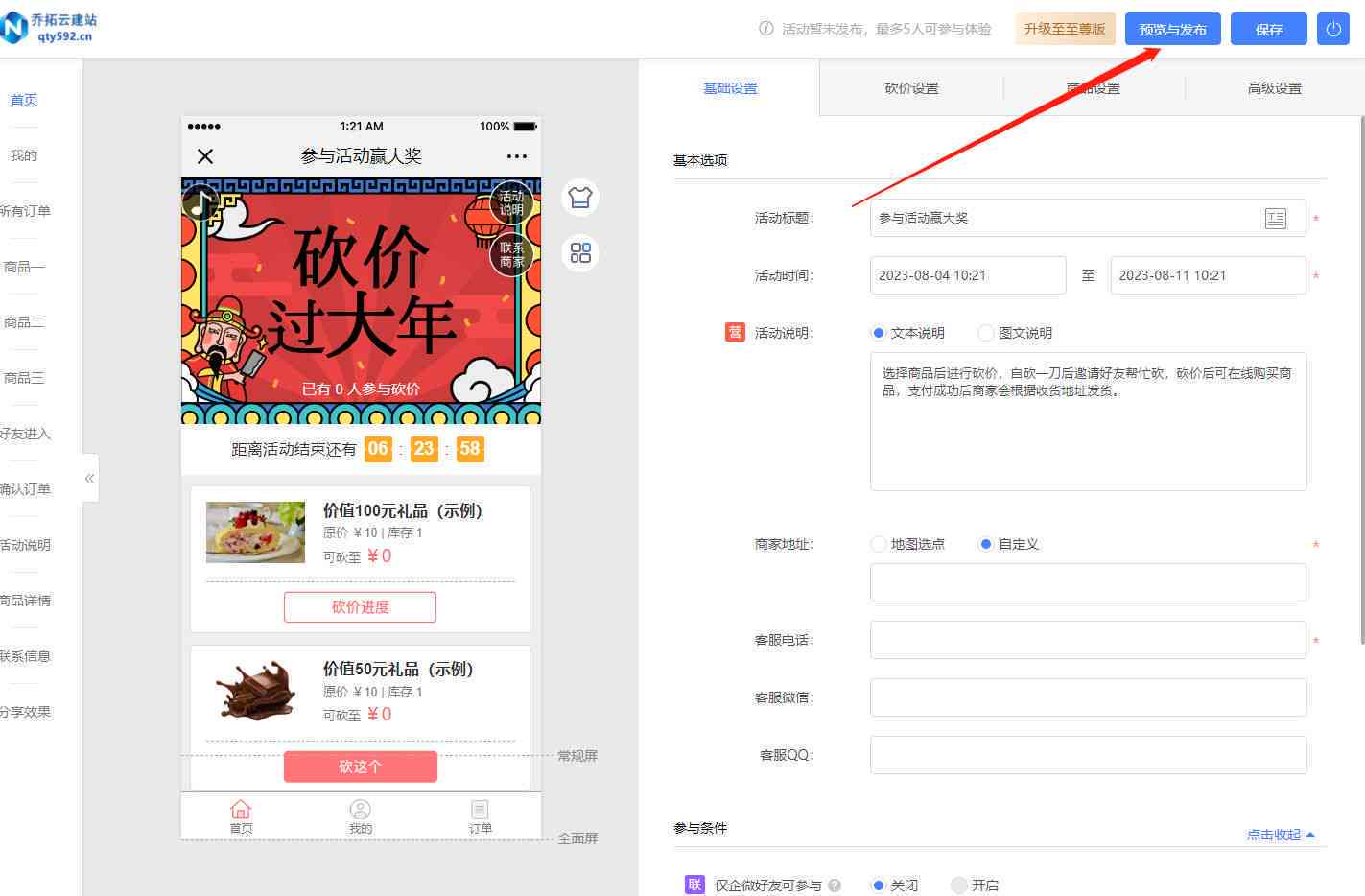Click the music note icon on banner
Viewport: 1365px width, 896px height.
coord(200,201)
